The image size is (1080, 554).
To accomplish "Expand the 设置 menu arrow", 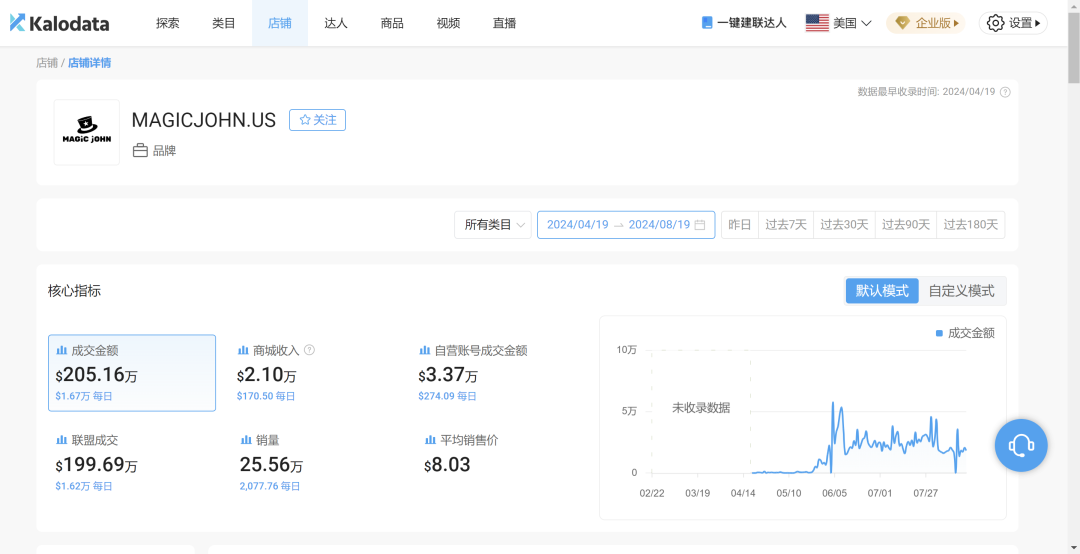I will click(1038, 23).
